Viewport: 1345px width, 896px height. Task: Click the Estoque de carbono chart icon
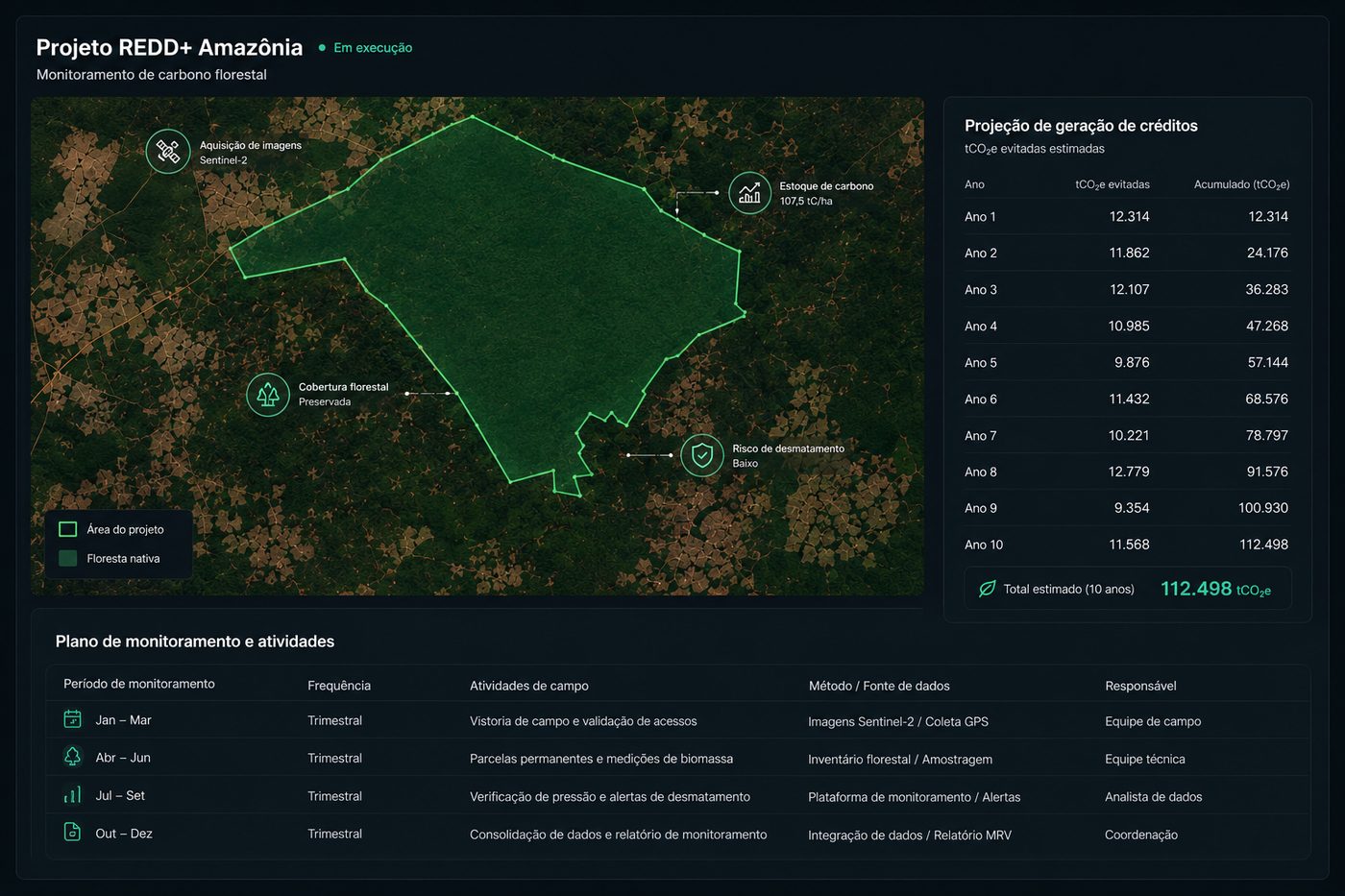click(750, 193)
